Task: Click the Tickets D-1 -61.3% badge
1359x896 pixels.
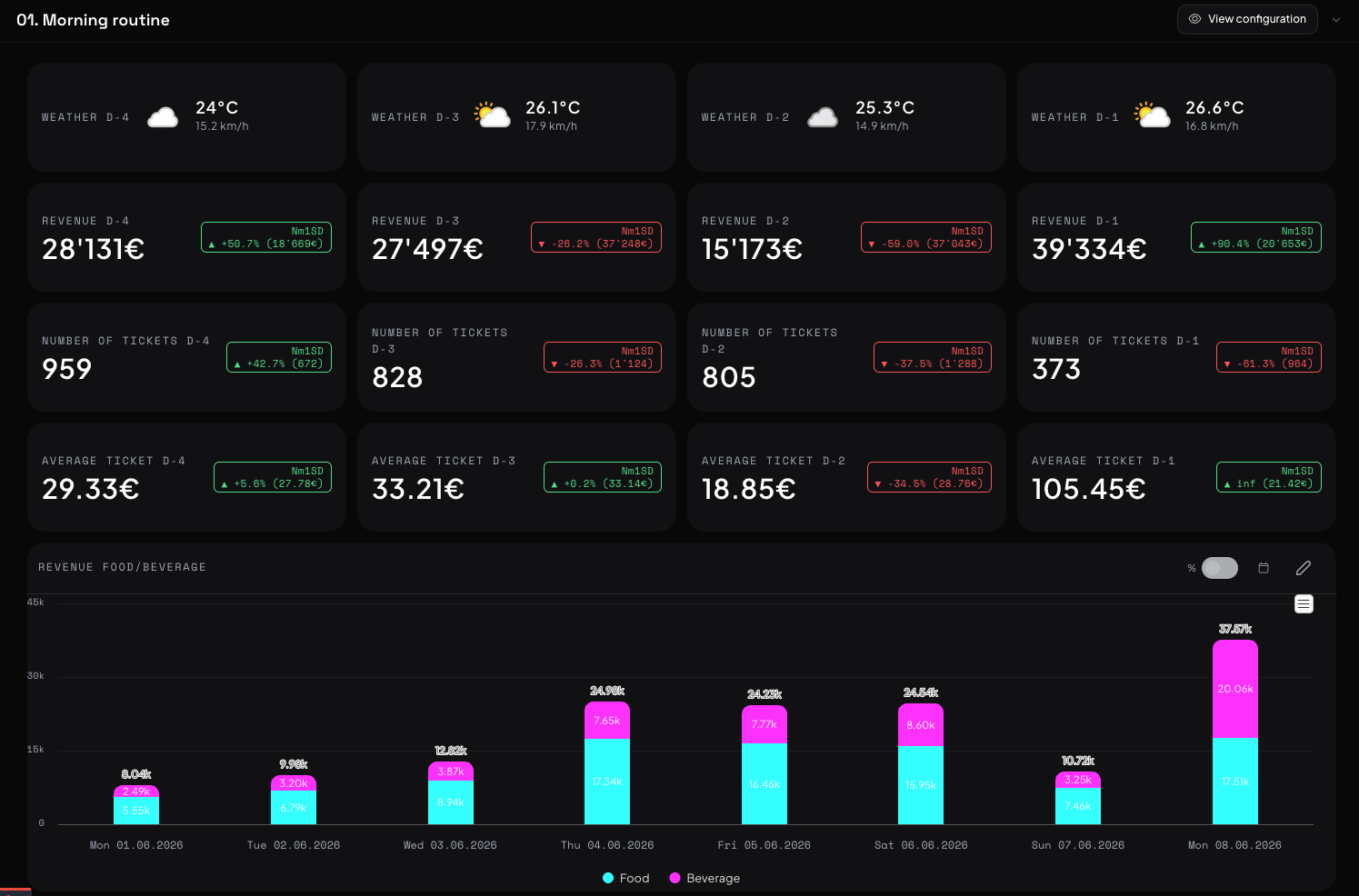Action: point(1269,357)
